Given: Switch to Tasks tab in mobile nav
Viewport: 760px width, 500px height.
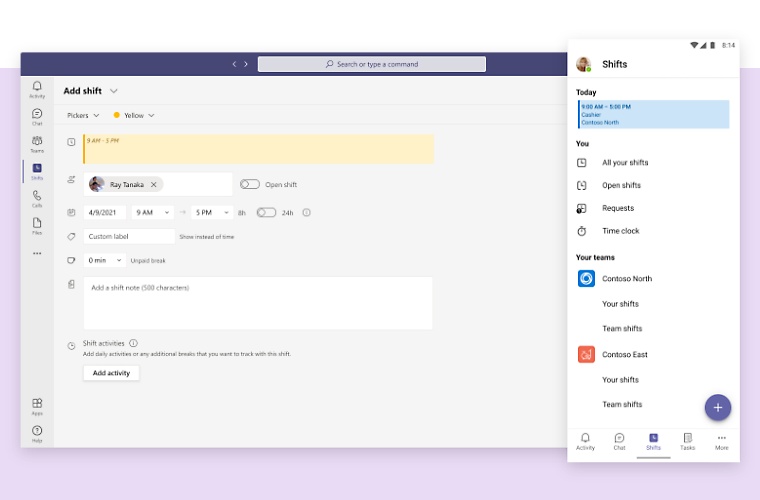Looking at the screenshot, I should tap(687, 441).
